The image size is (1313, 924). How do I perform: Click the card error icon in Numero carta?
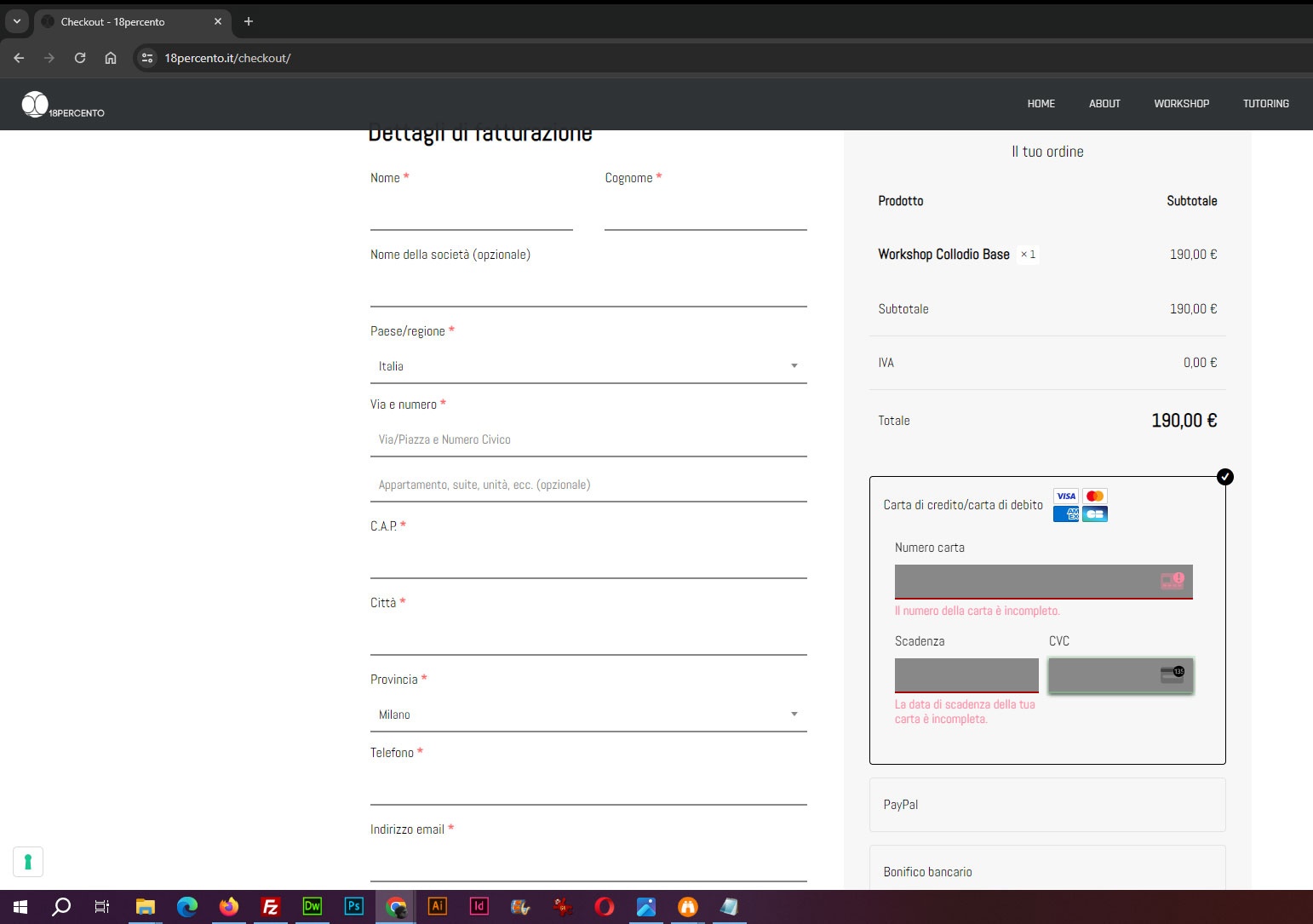pyautogui.click(x=1173, y=581)
